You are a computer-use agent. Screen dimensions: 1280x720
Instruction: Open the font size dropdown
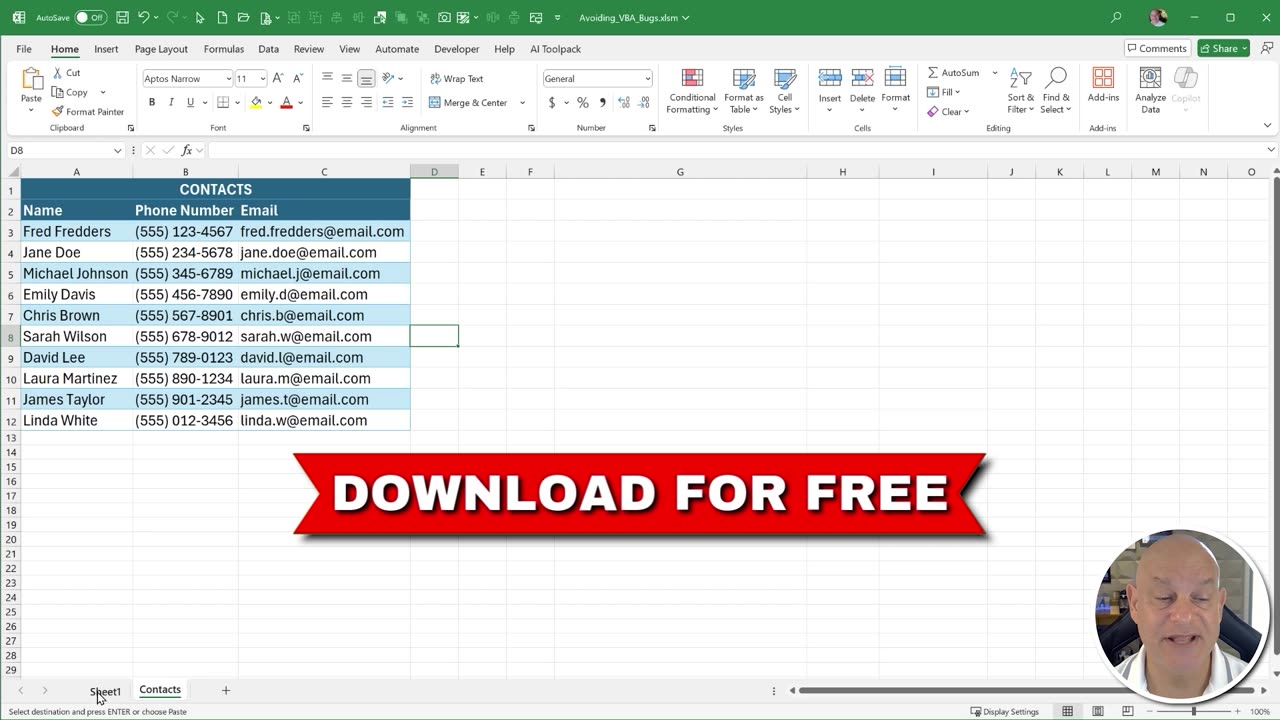pos(263,78)
